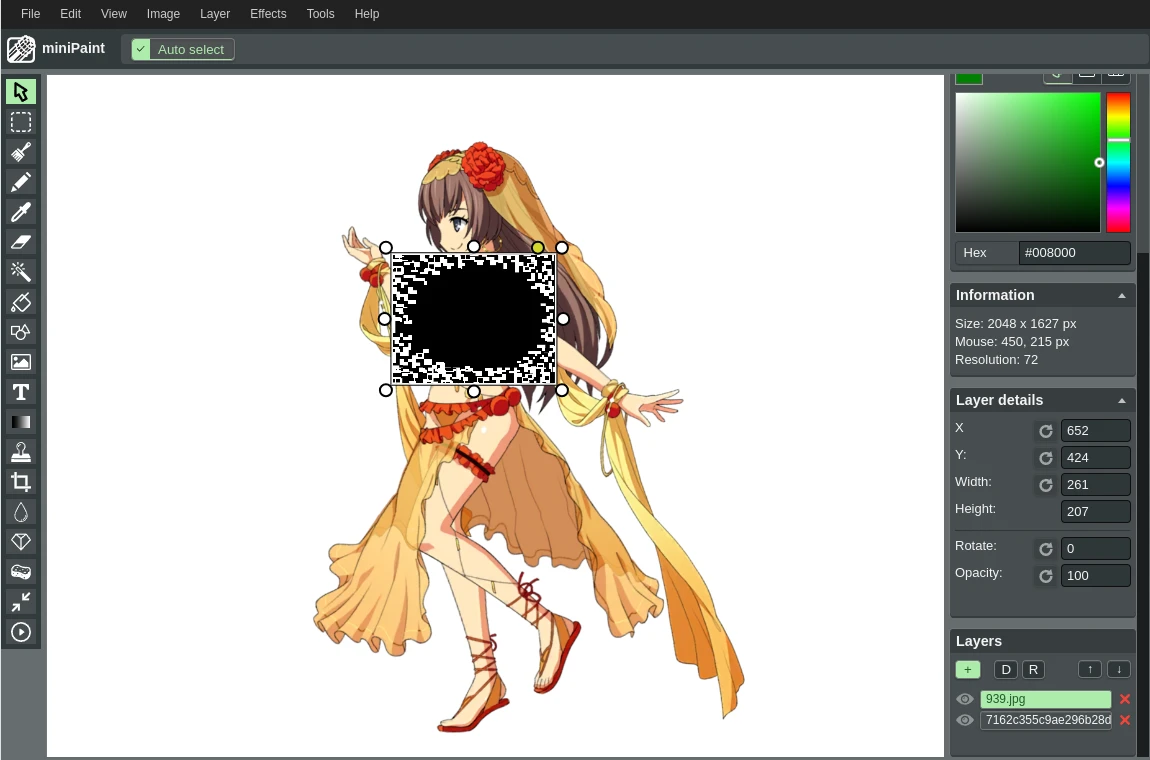Open the File menu
Image resolution: width=1150 pixels, height=760 pixels.
tap(31, 14)
